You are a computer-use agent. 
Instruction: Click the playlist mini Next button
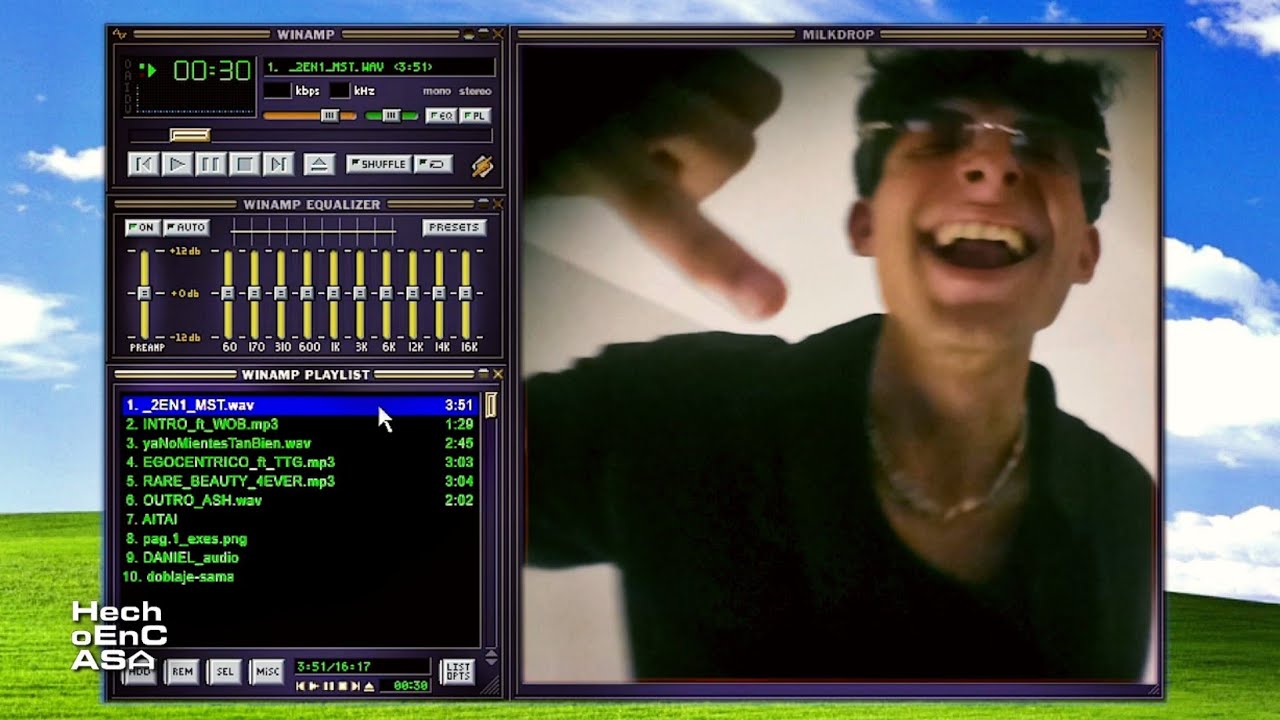coord(356,686)
